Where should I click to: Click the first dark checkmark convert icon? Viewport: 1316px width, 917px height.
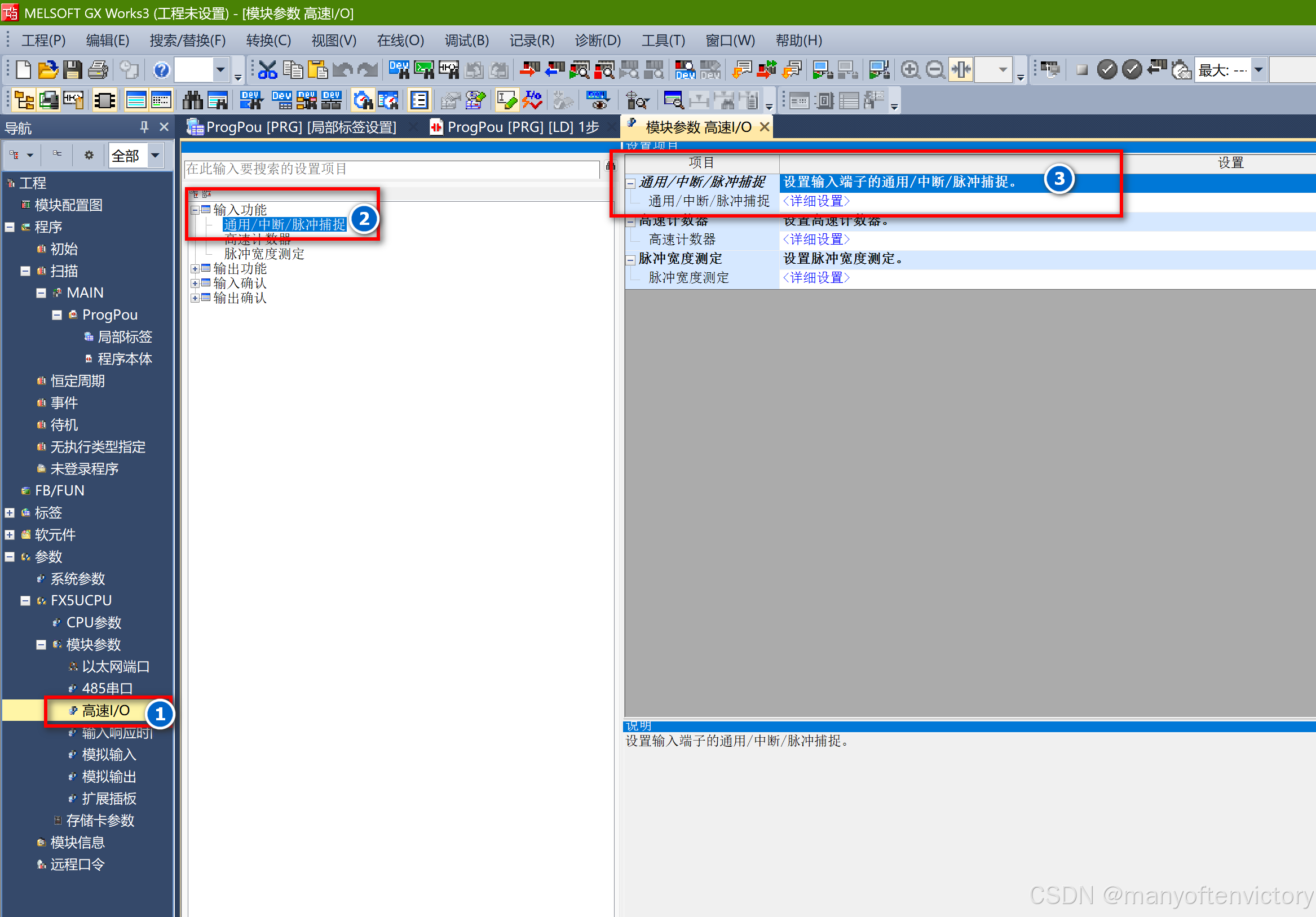click(1107, 70)
